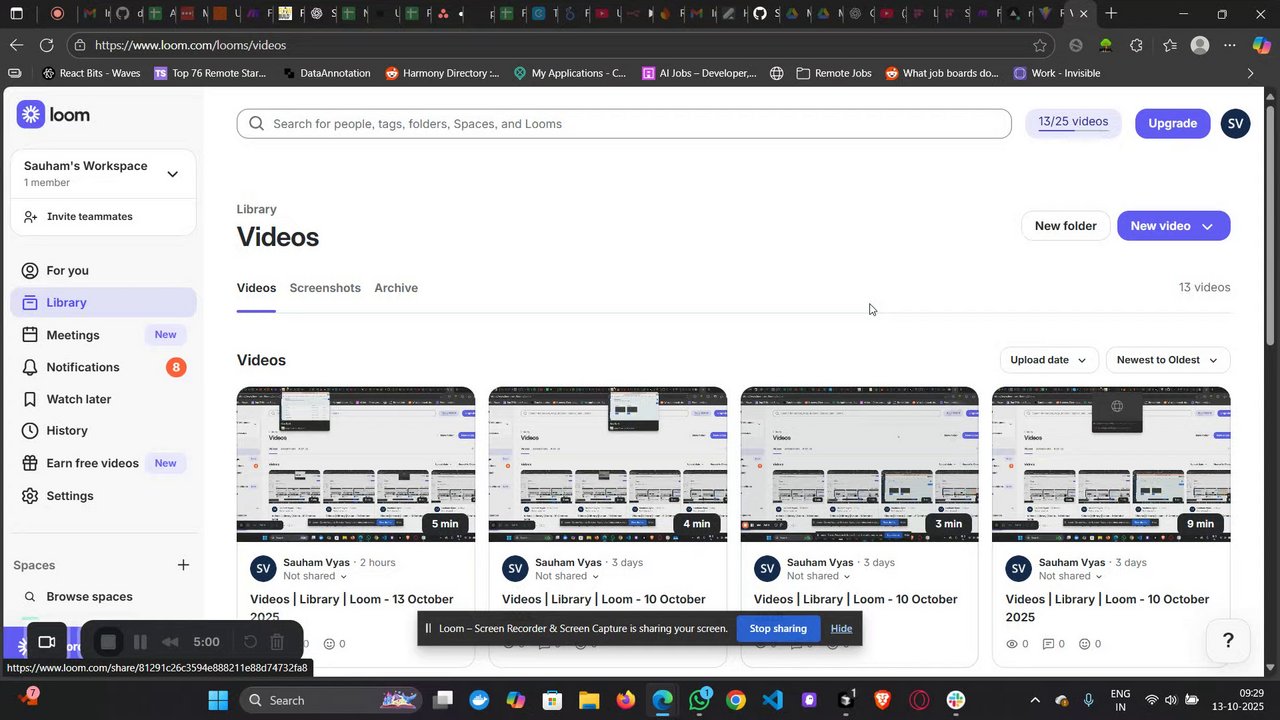Expand Not shared on the 4 min video
Viewport: 1280px width, 720px height.
567,576
